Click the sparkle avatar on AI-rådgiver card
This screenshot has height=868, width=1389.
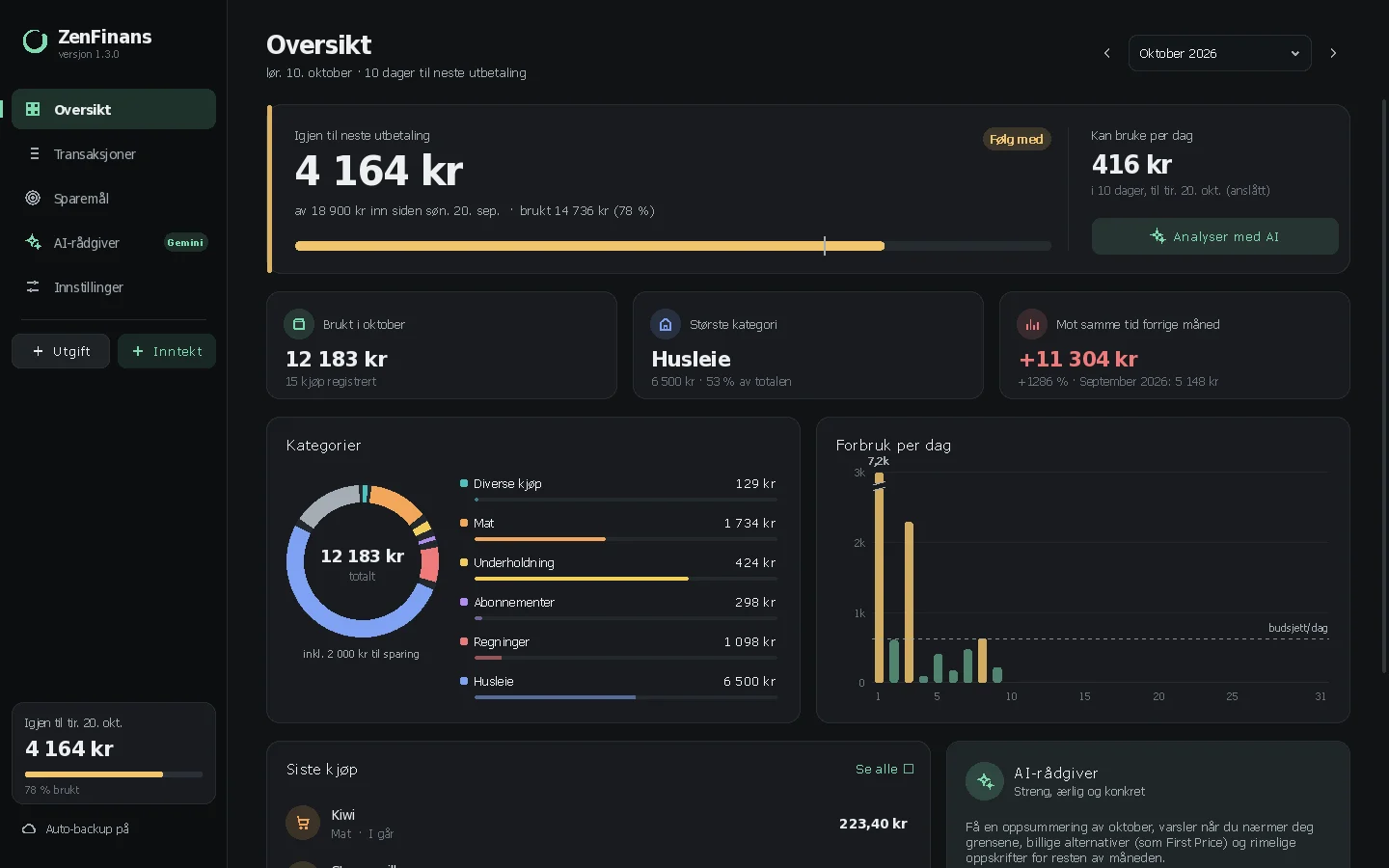pyautogui.click(x=985, y=781)
